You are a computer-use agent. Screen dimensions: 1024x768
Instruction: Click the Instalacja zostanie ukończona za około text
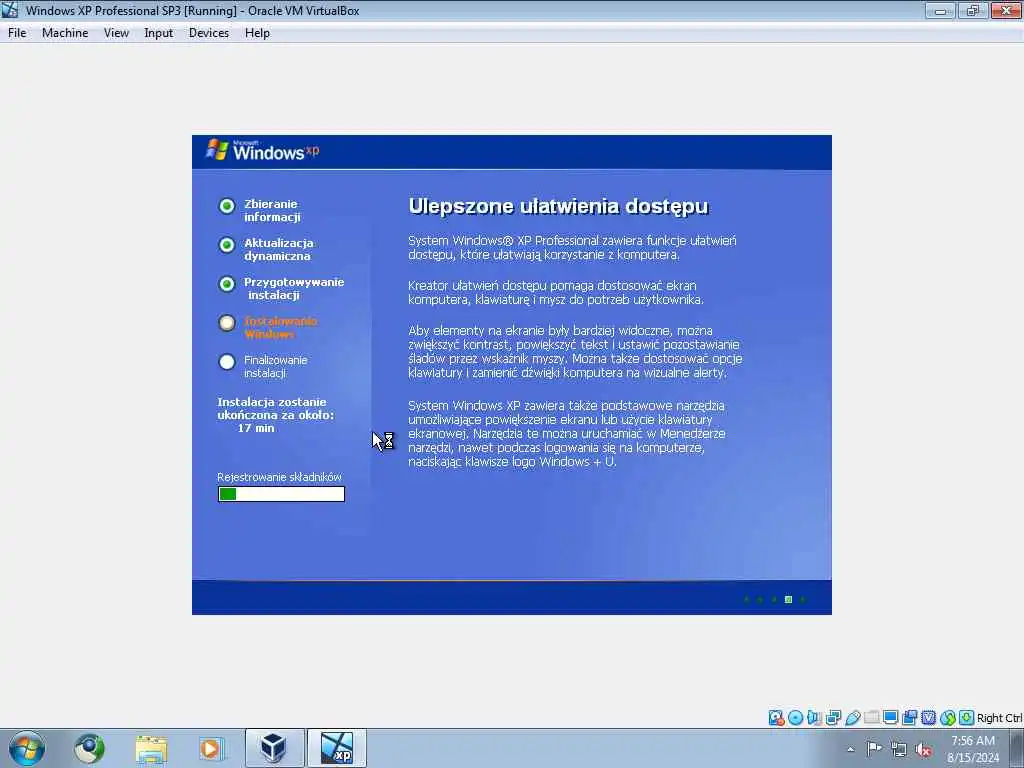tap(276, 409)
